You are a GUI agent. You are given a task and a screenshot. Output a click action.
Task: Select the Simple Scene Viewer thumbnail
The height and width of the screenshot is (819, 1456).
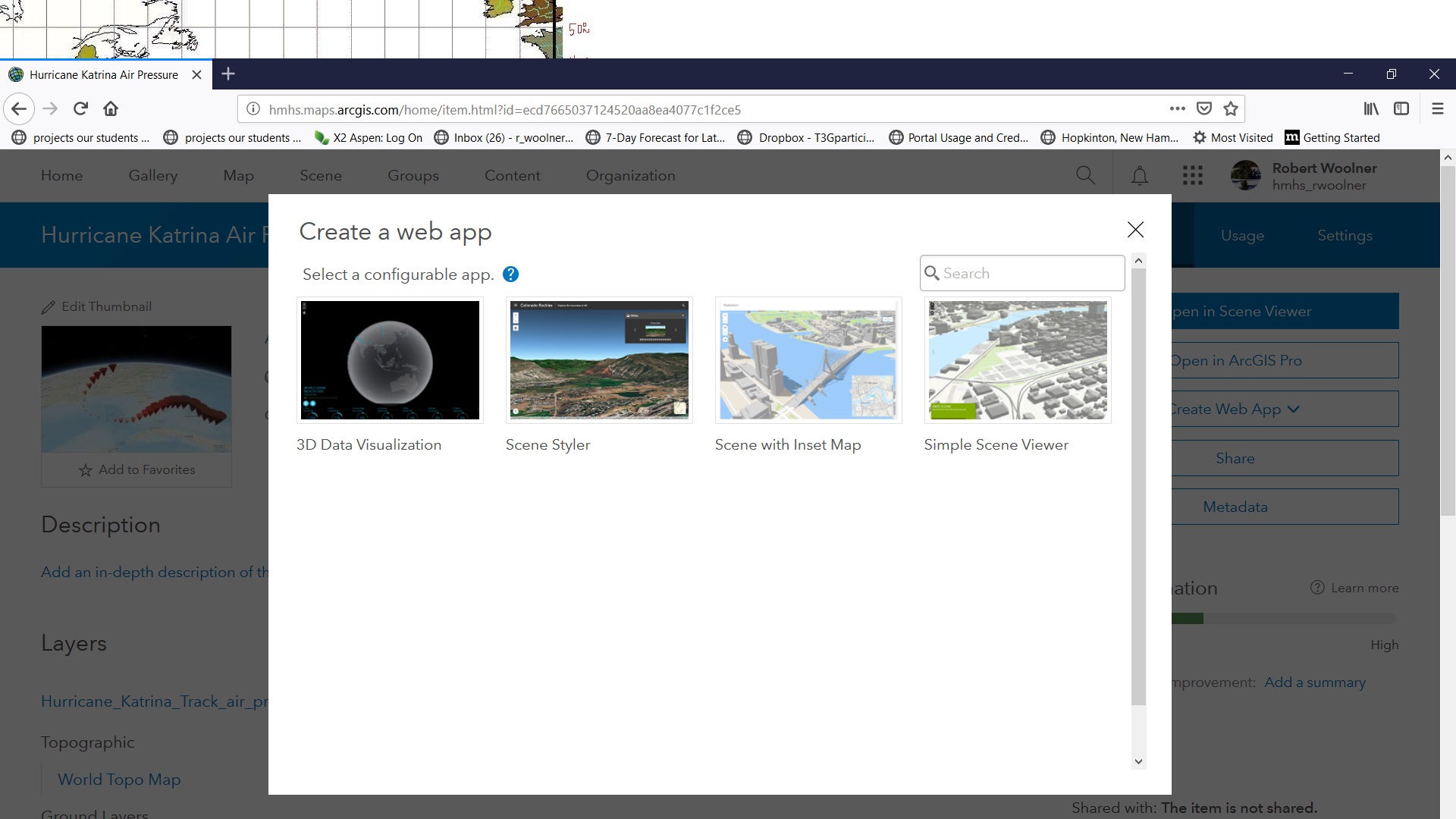[x=1018, y=360]
